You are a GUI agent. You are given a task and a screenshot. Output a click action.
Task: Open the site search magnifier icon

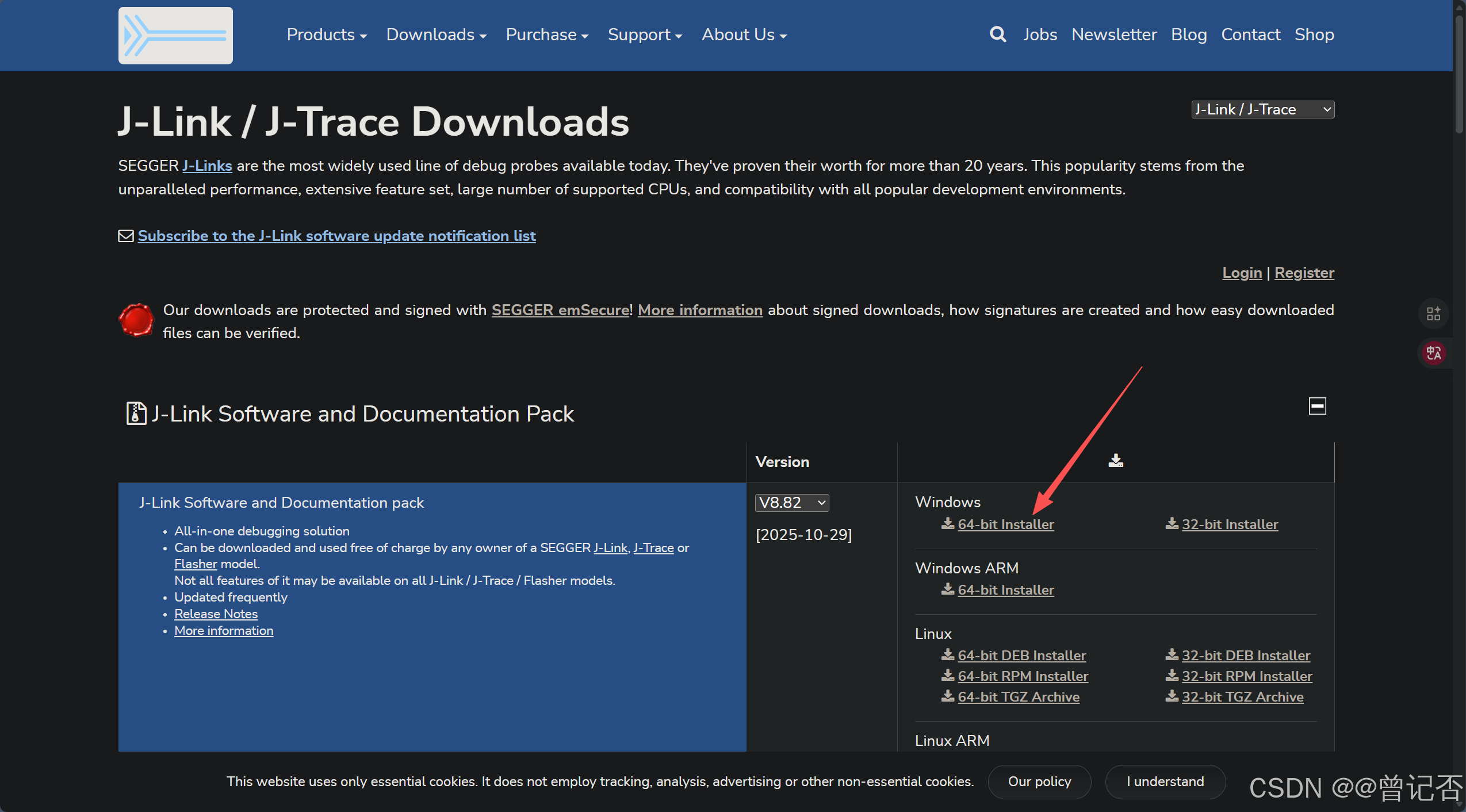(998, 35)
